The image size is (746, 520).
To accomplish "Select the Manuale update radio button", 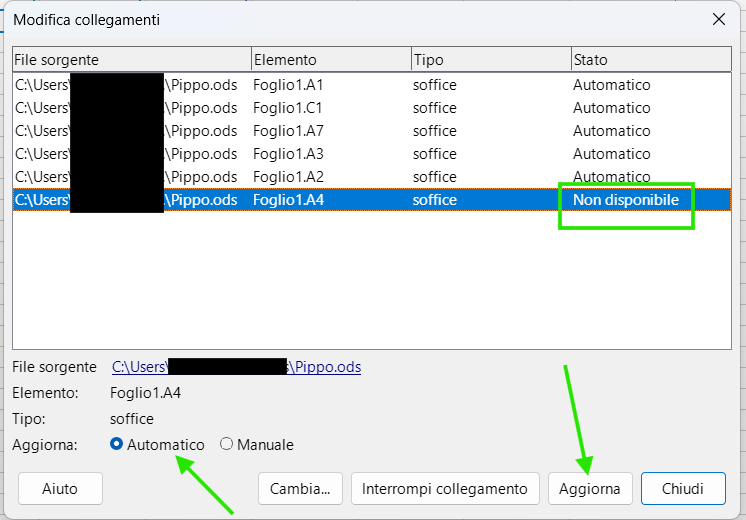I will [227, 444].
